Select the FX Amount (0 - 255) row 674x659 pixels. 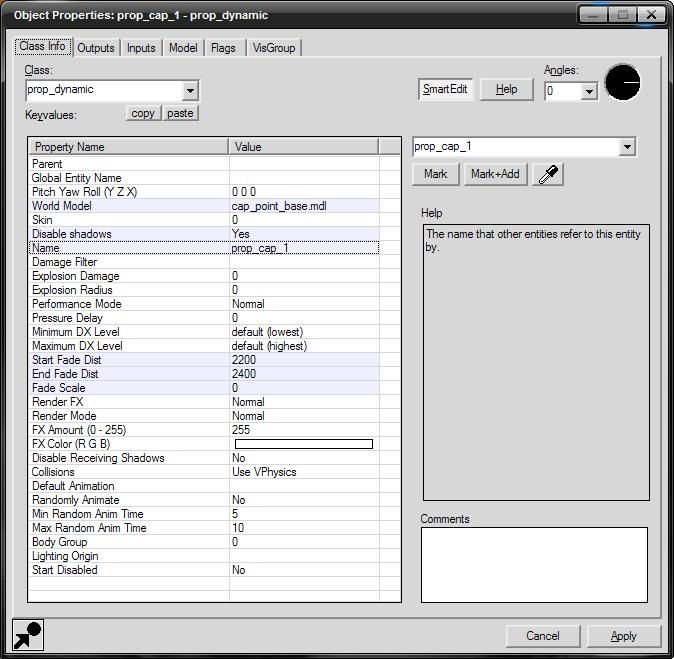click(x=204, y=430)
